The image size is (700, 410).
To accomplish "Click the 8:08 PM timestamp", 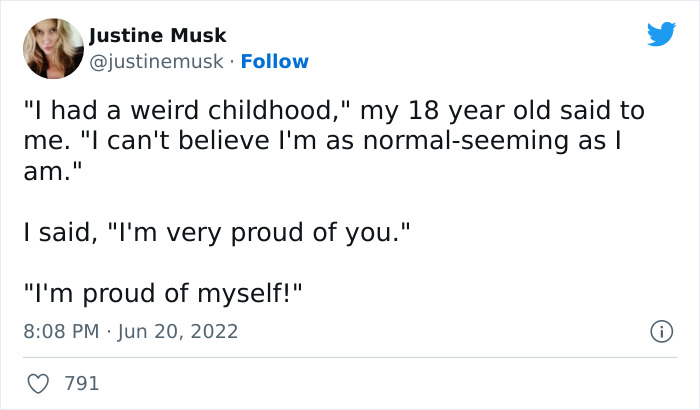I will pos(59,331).
